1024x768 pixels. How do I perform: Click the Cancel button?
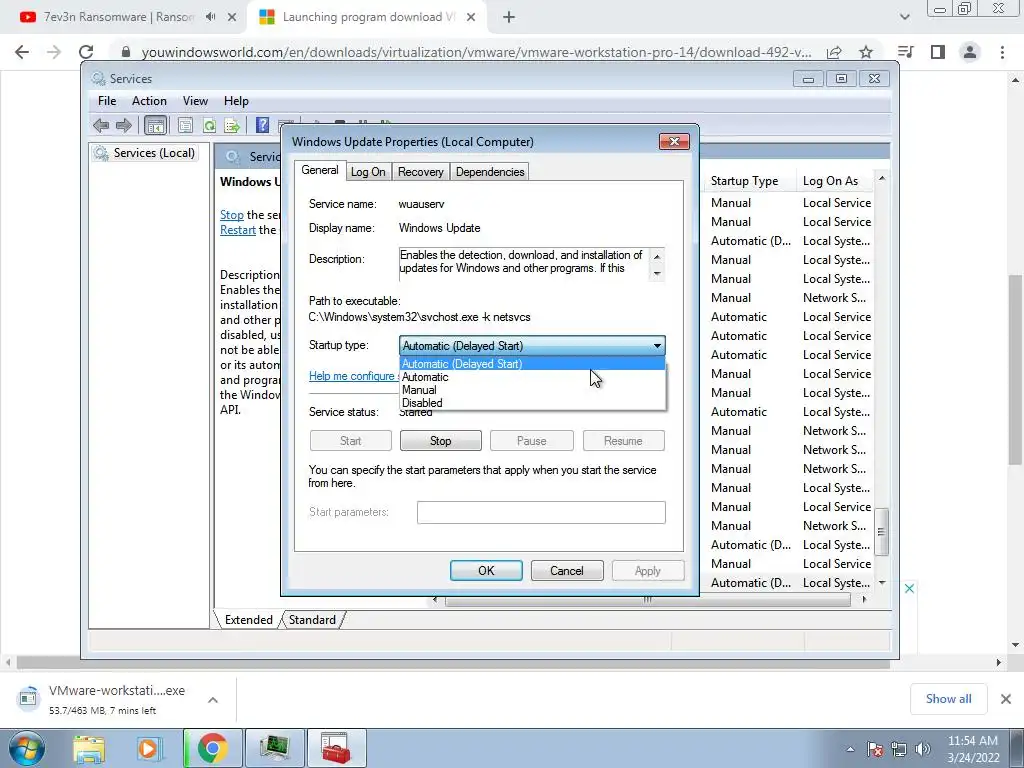coord(567,571)
